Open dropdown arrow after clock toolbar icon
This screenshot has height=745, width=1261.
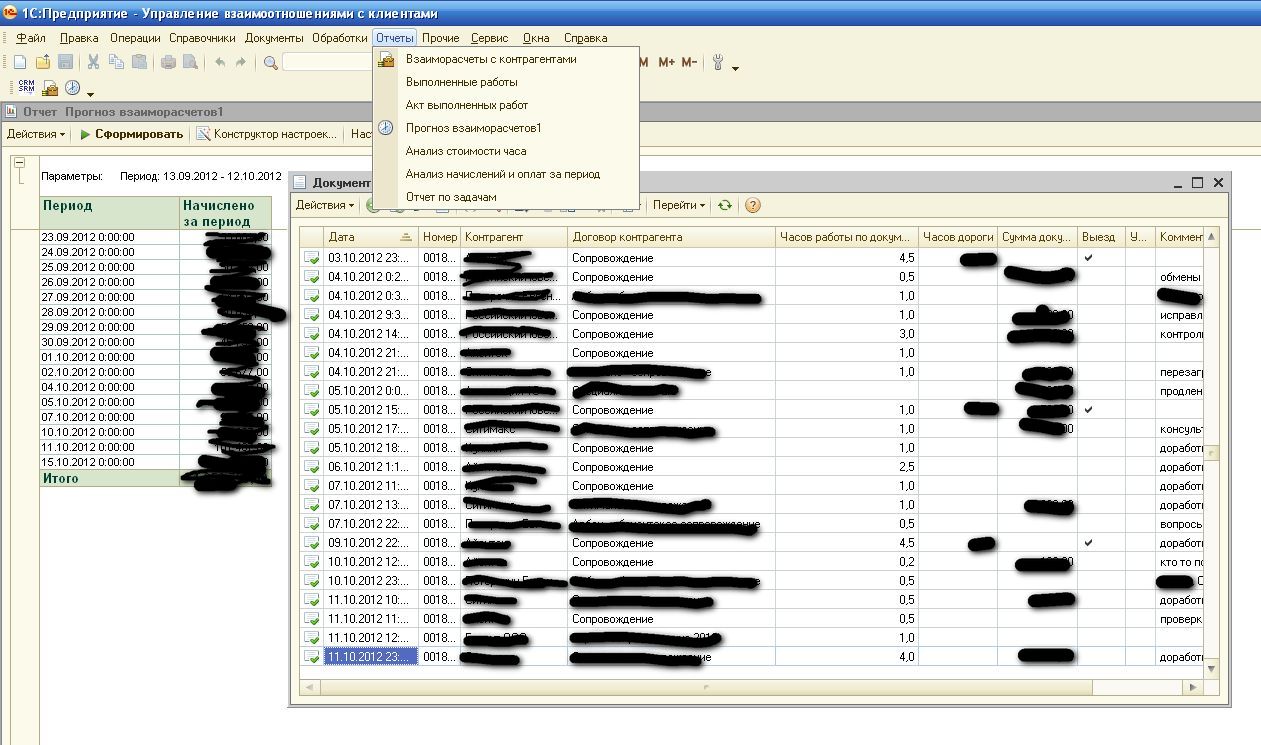click(x=90, y=94)
